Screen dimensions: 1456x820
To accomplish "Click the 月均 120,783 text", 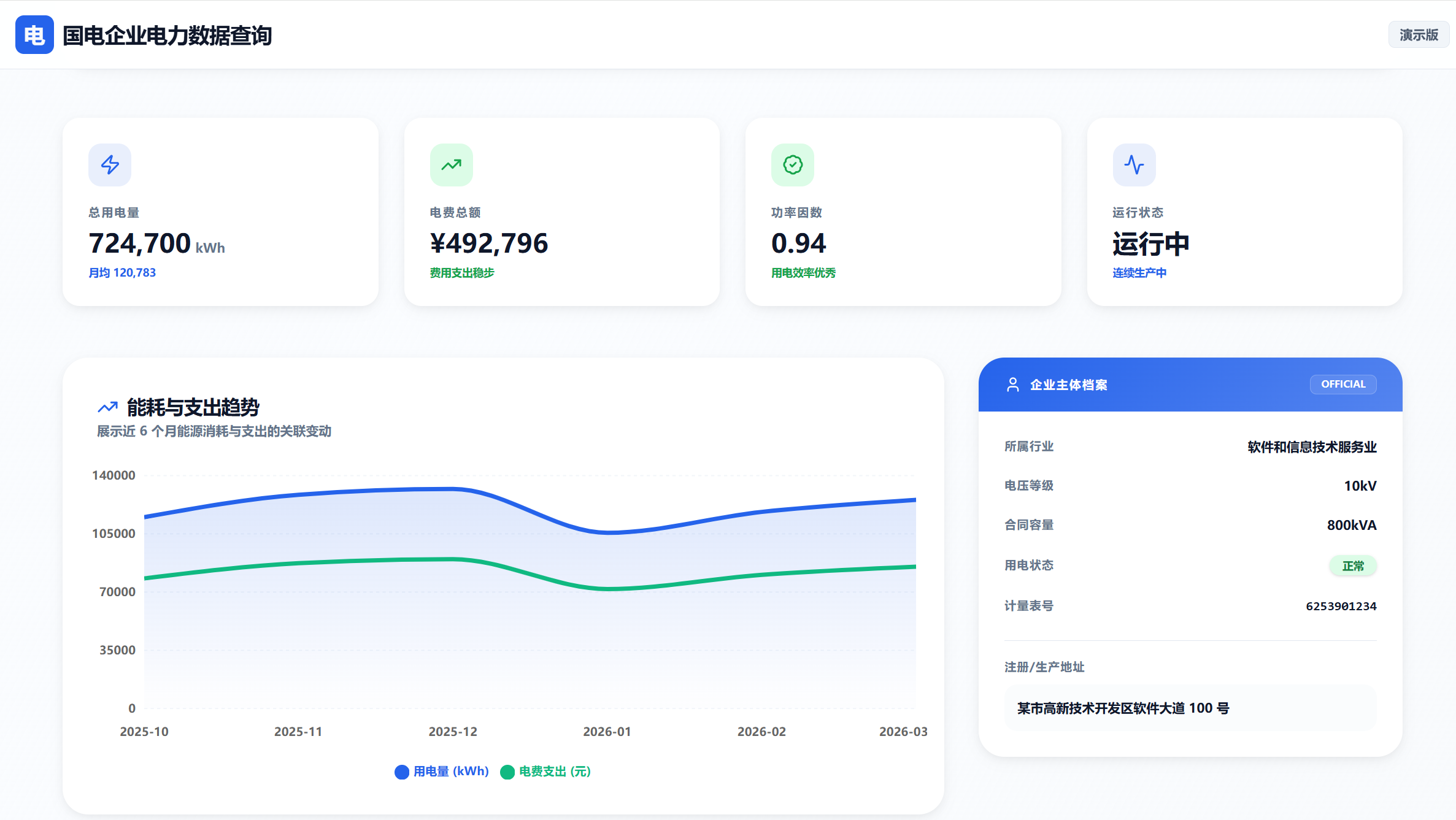I will point(122,273).
